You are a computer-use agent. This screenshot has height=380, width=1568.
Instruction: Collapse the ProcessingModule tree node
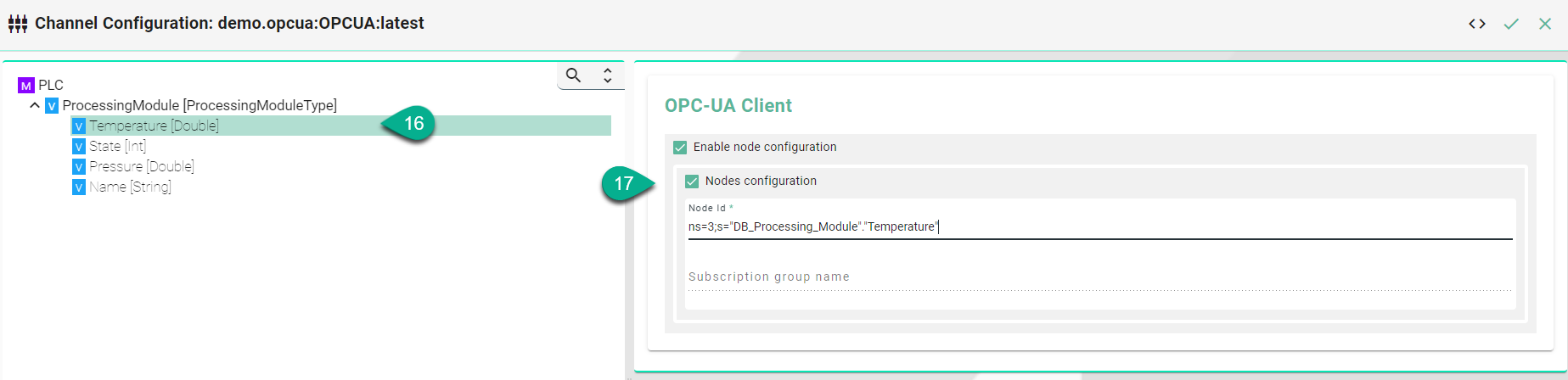(x=35, y=105)
